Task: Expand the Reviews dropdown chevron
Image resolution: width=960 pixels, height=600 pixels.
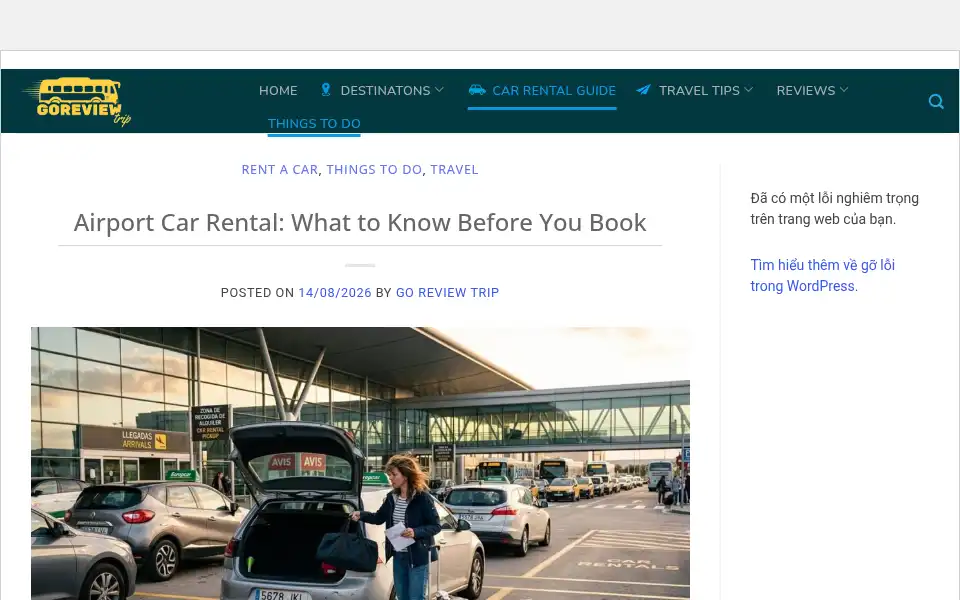Action: point(844,90)
